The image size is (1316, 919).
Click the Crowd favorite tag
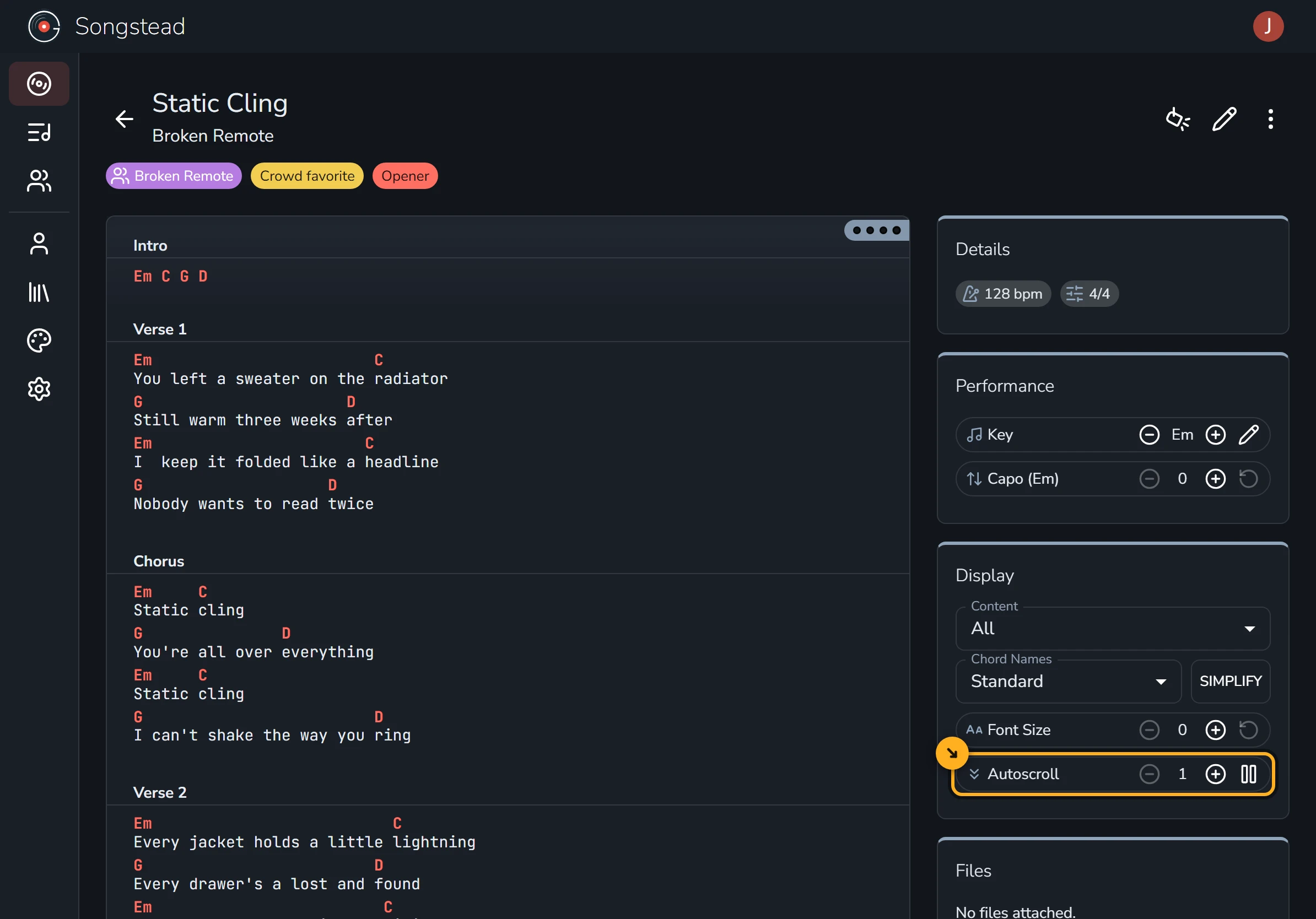(x=307, y=176)
